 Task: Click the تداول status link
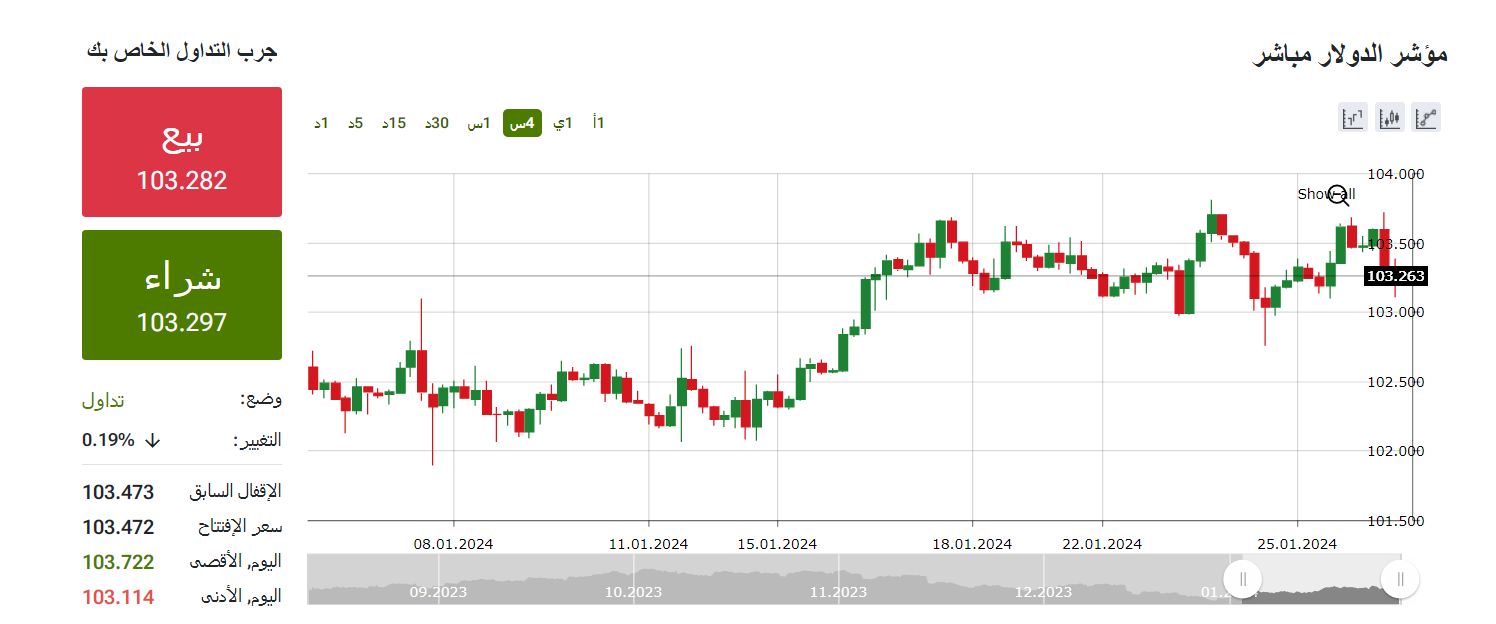pos(103,400)
